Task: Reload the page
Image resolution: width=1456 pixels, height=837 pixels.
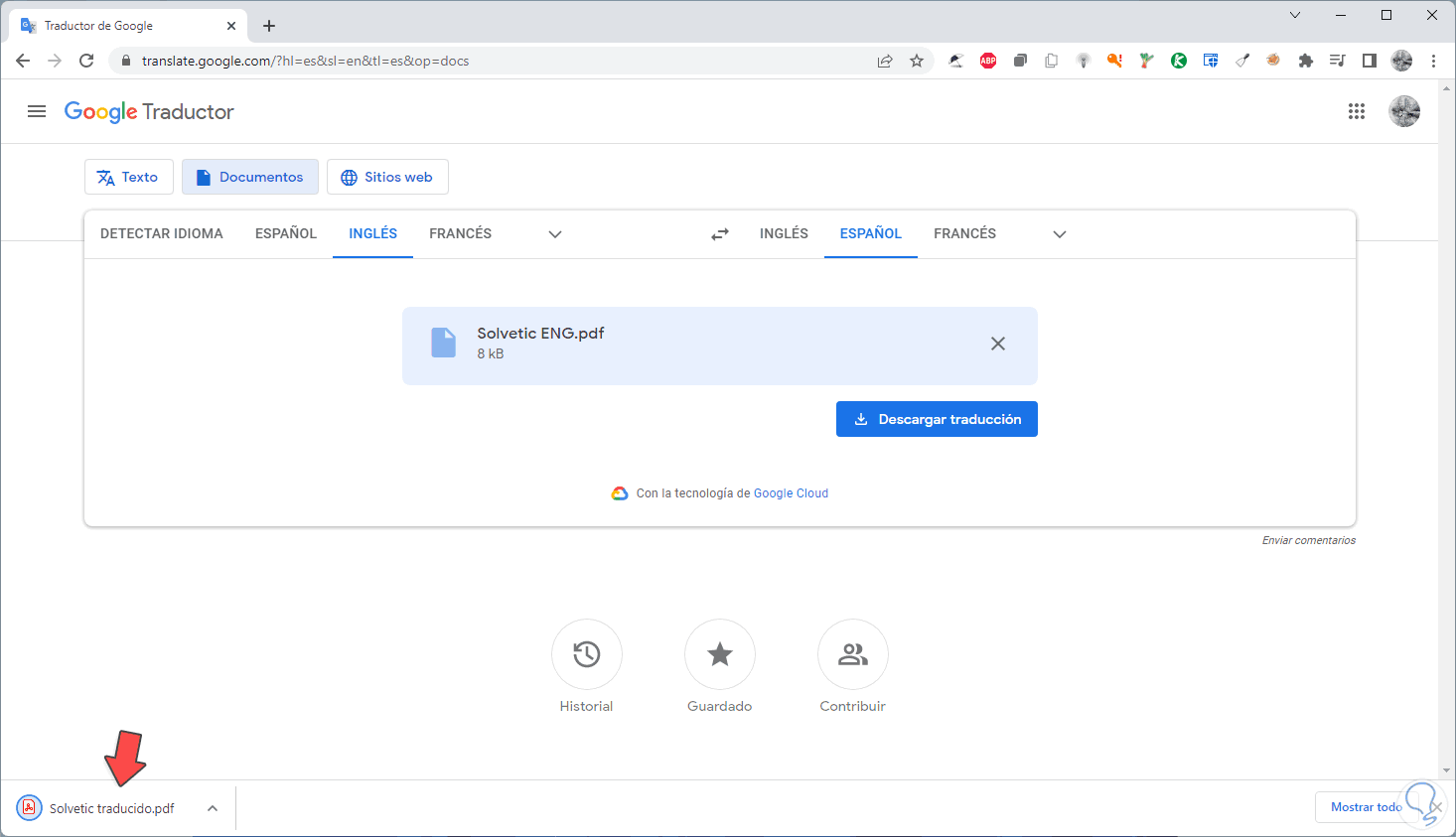Action: (86, 61)
